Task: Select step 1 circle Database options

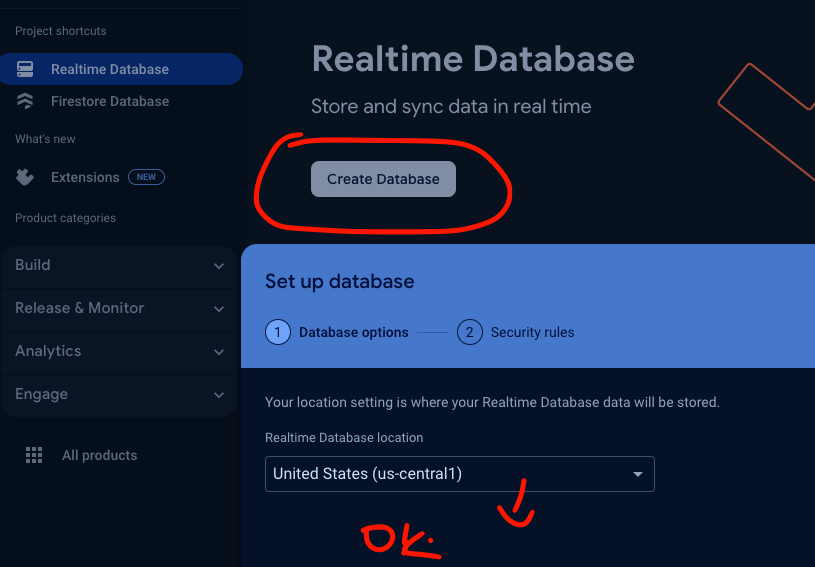Action: coord(278,332)
